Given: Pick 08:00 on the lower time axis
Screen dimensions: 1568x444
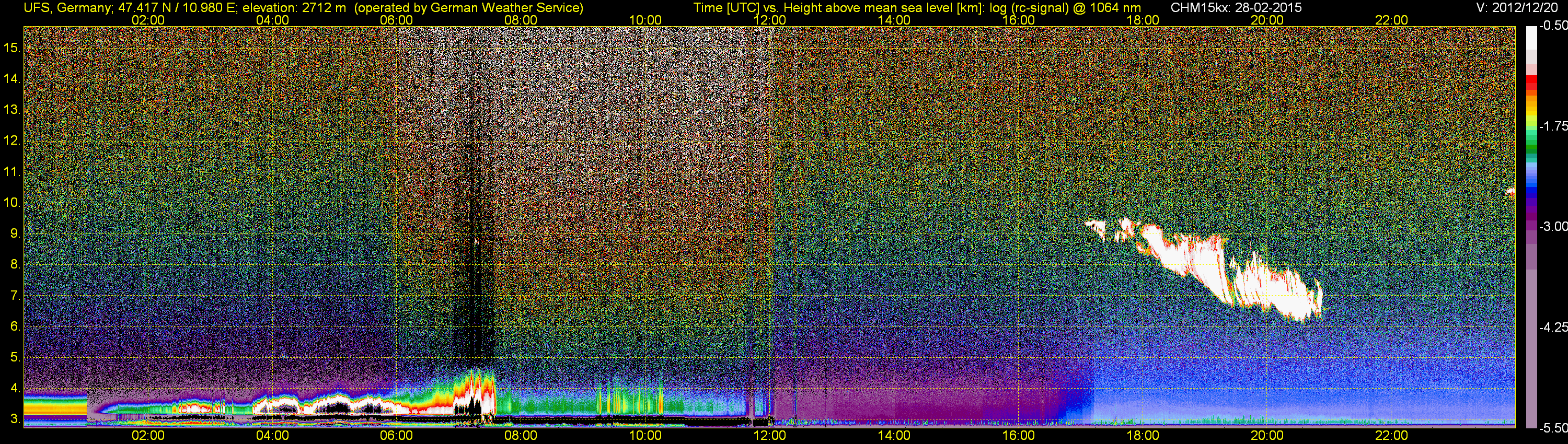Looking at the screenshot, I should [521, 436].
